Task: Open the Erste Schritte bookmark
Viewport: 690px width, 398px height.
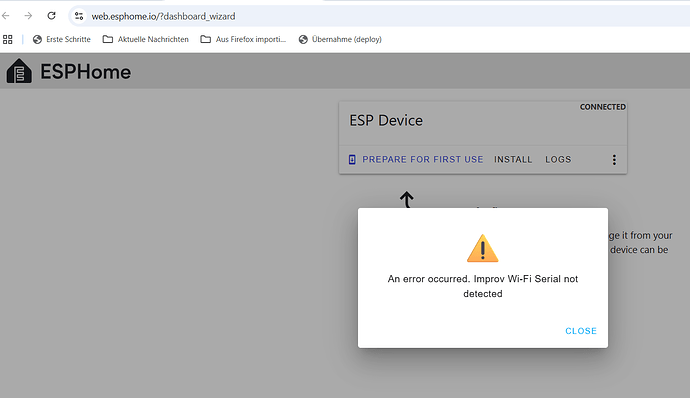Action: (x=62, y=39)
